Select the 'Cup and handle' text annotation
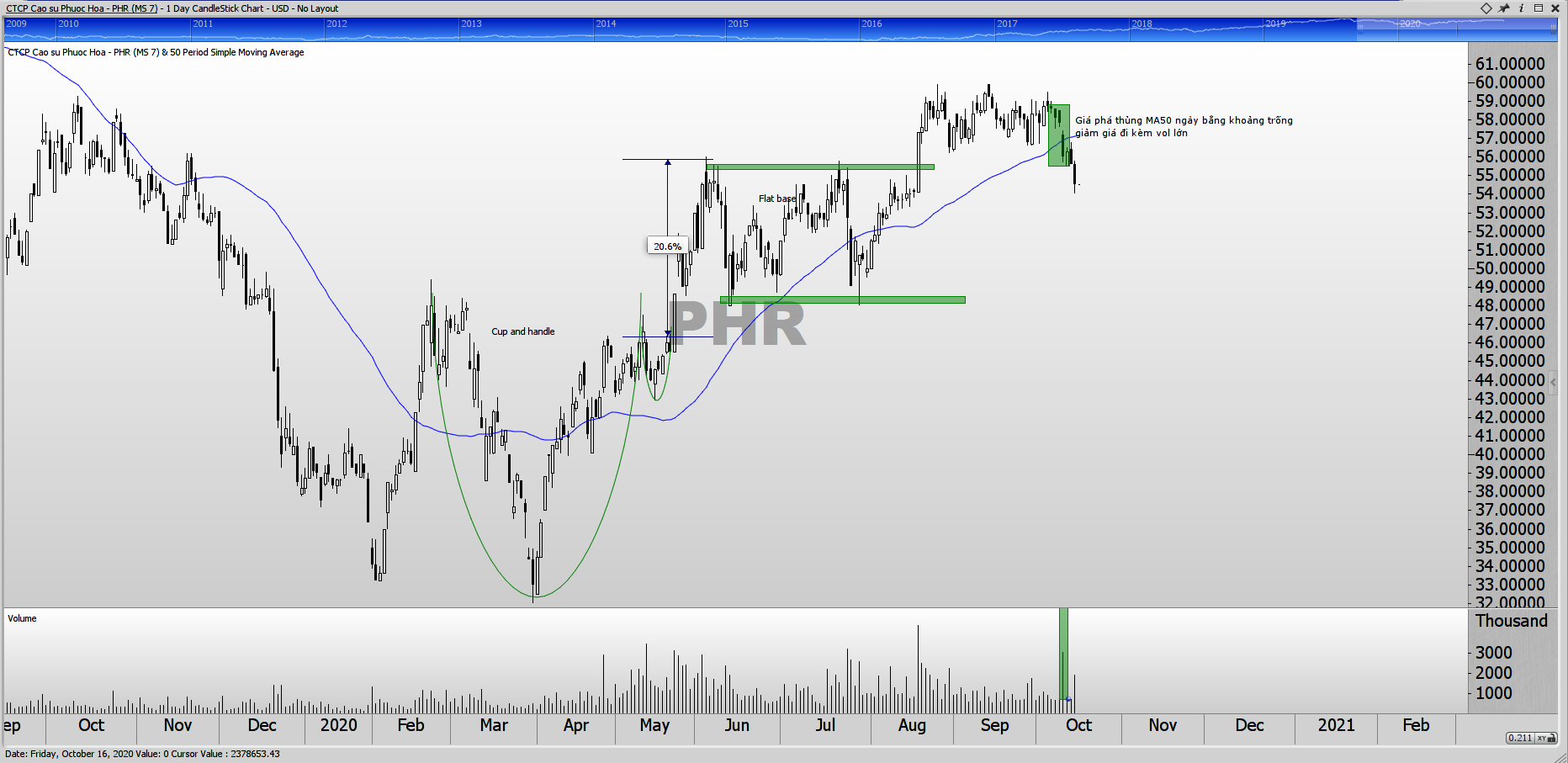 click(x=522, y=331)
